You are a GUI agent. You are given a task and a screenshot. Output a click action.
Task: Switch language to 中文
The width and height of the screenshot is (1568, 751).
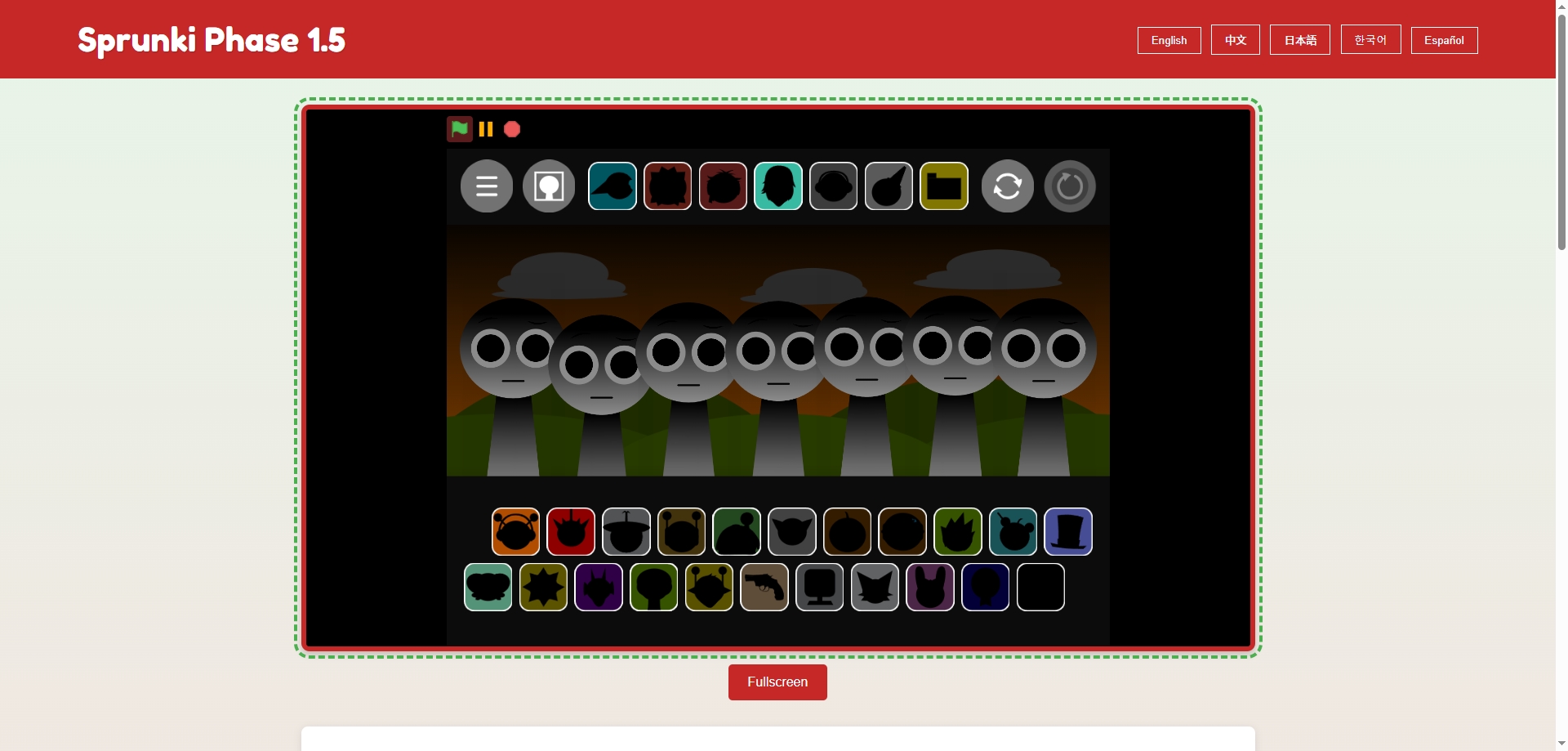tap(1234, 39)
